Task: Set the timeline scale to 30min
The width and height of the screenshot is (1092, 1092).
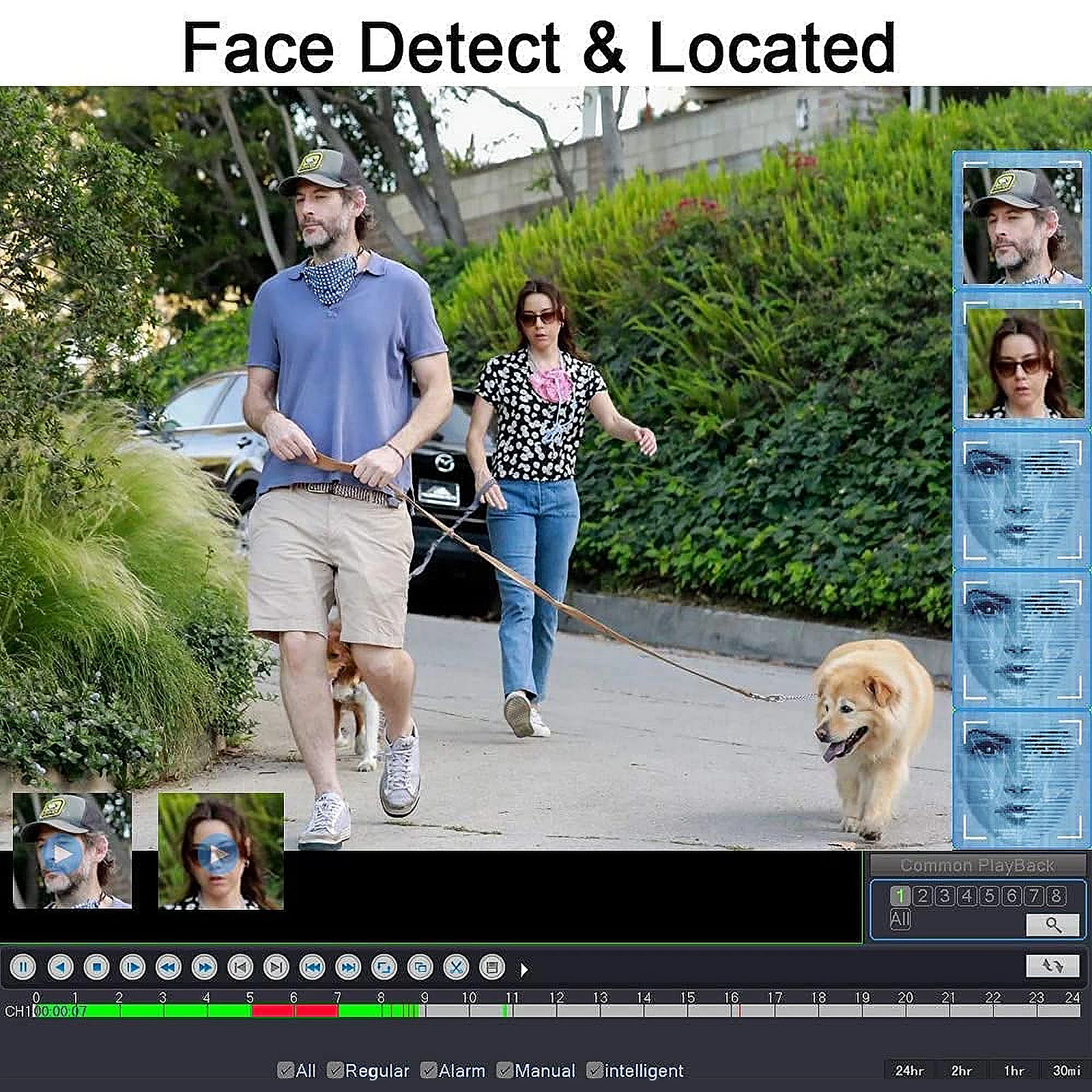Action: point(1066,1070)
